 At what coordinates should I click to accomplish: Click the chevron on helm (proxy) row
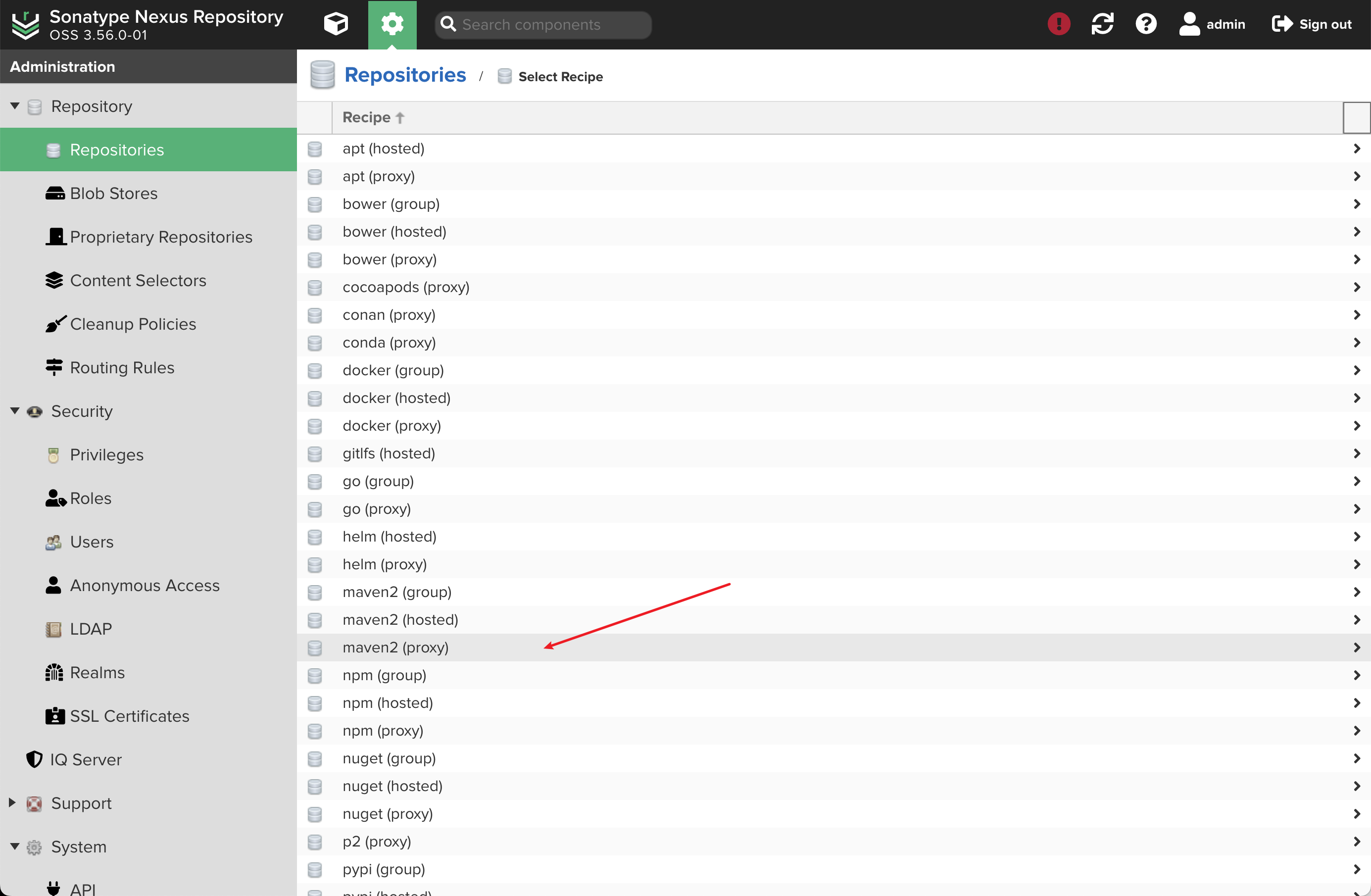click(1357, 565)
